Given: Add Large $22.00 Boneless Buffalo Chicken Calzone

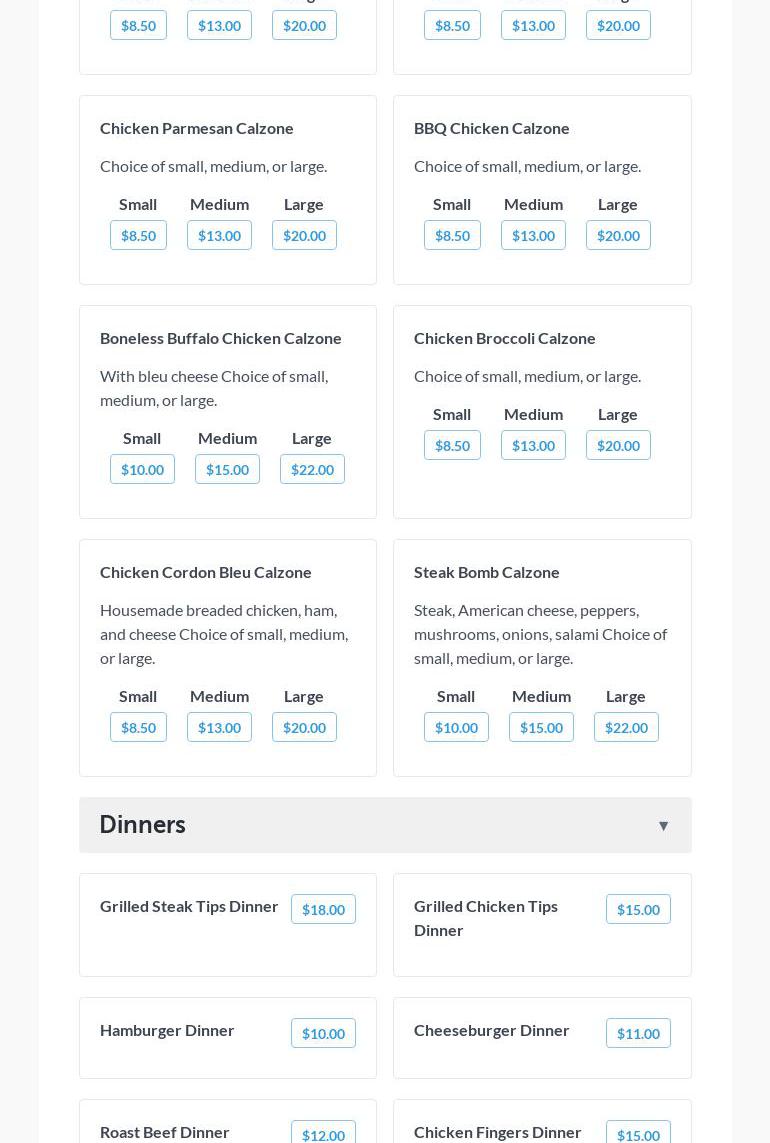Looking at the screenshot, I should coord(312,470).
